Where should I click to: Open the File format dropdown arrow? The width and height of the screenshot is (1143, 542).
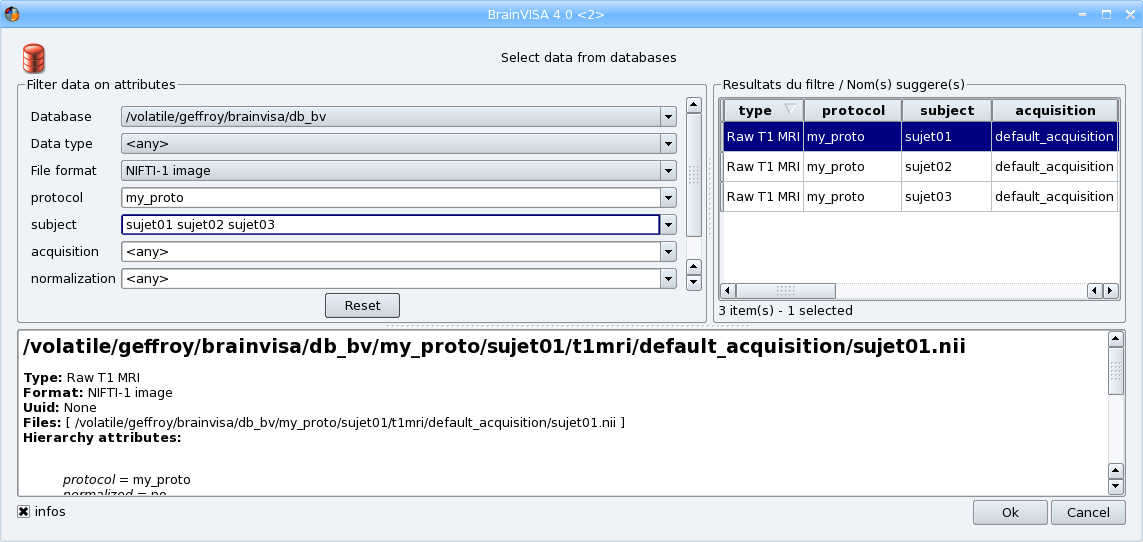[x=668, y=171]
